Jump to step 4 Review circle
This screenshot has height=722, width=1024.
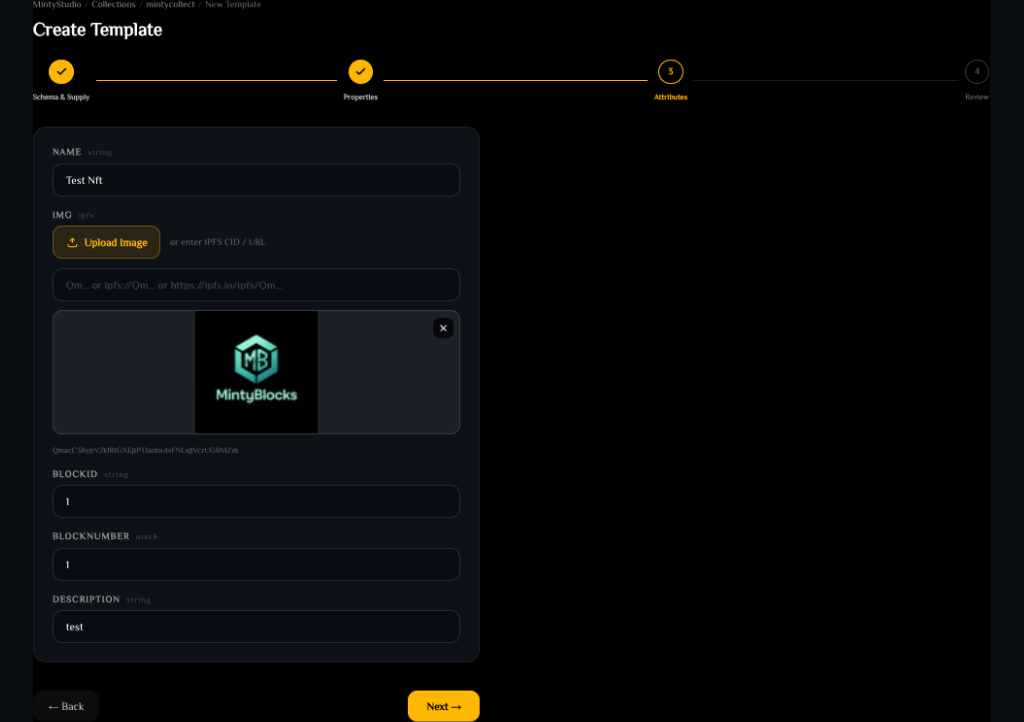pos(976,72)
